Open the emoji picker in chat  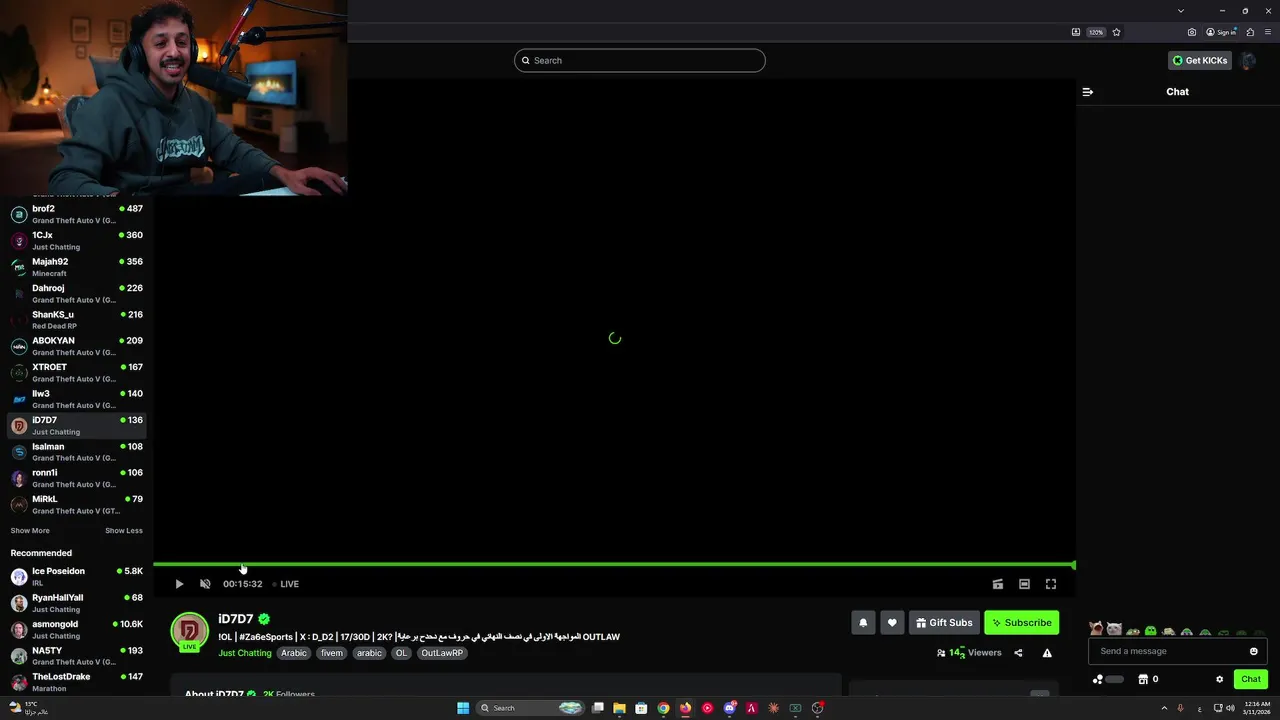tap(1254, 651)
